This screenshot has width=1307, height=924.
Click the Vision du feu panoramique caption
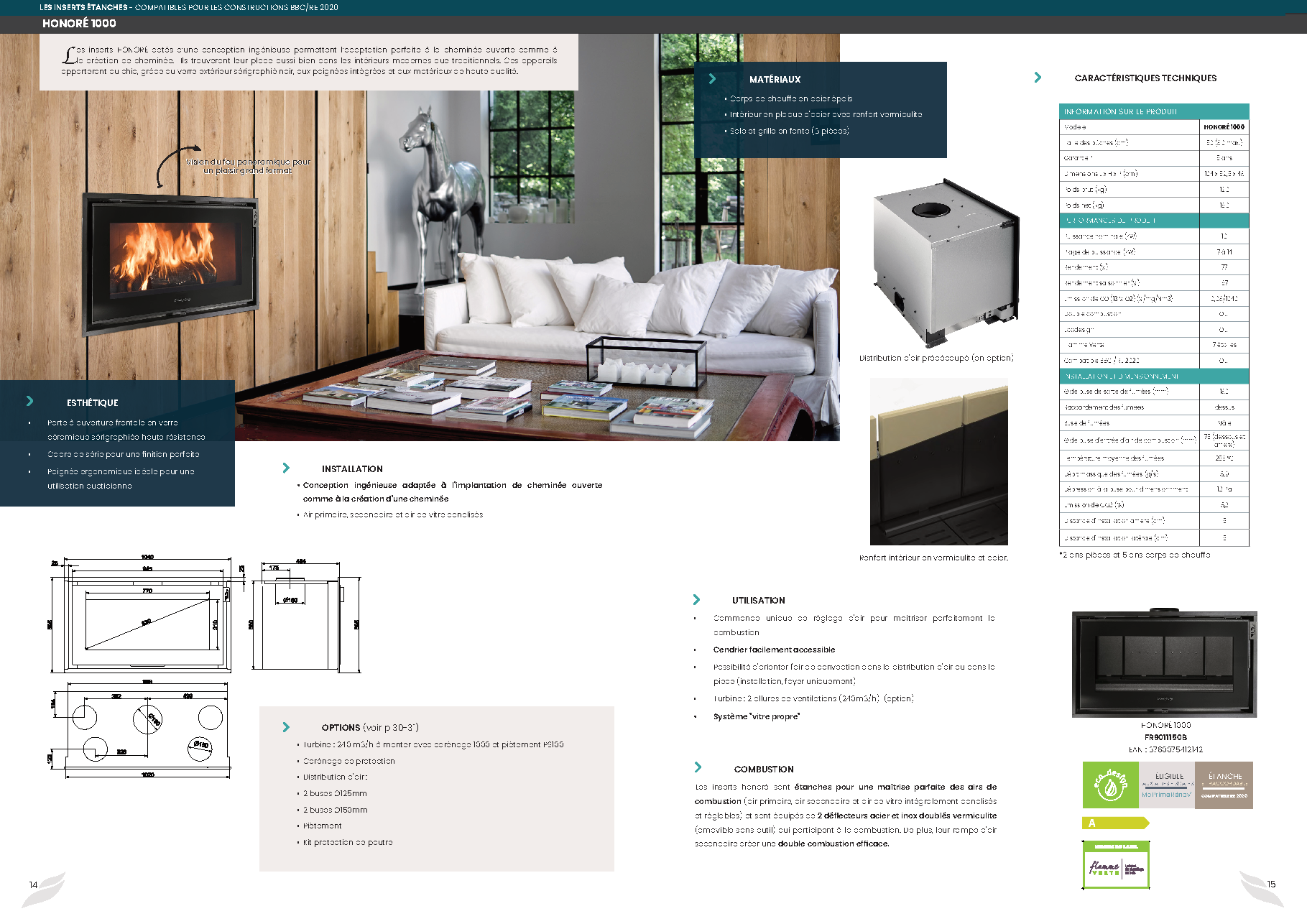tap(248, 166)
